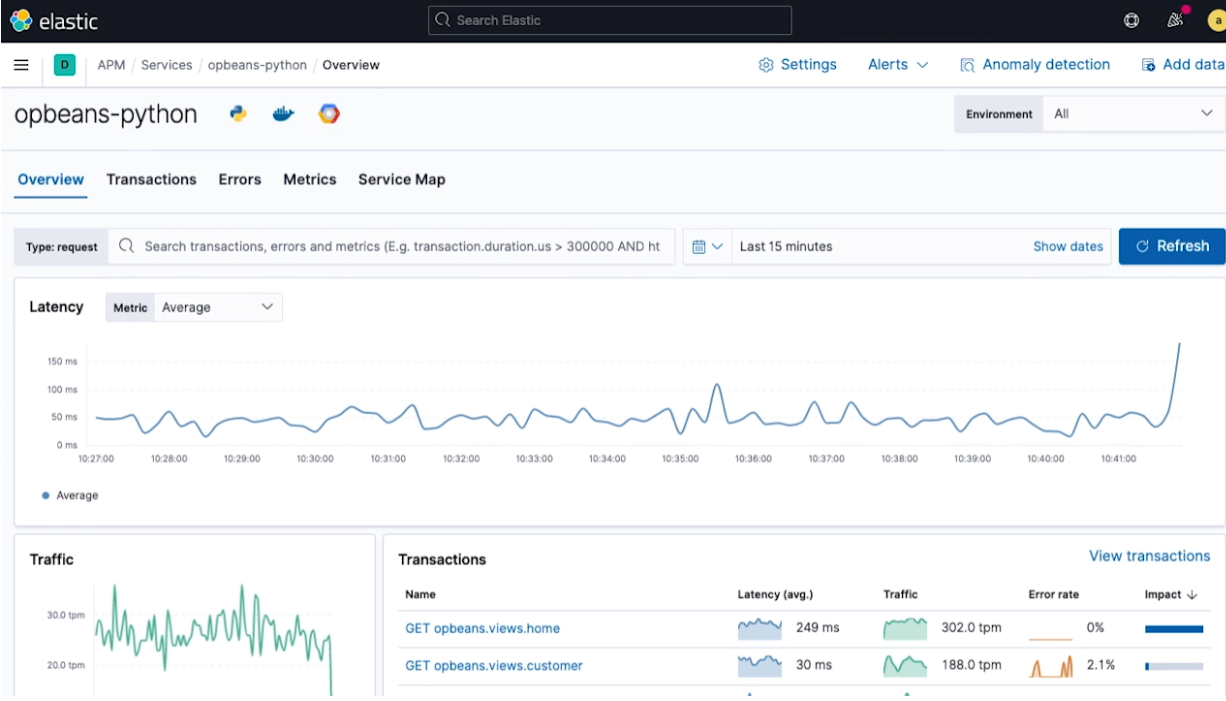Open the hamburger navigation menu
This screenshot has height=701, width=1226.
[21, 65]
